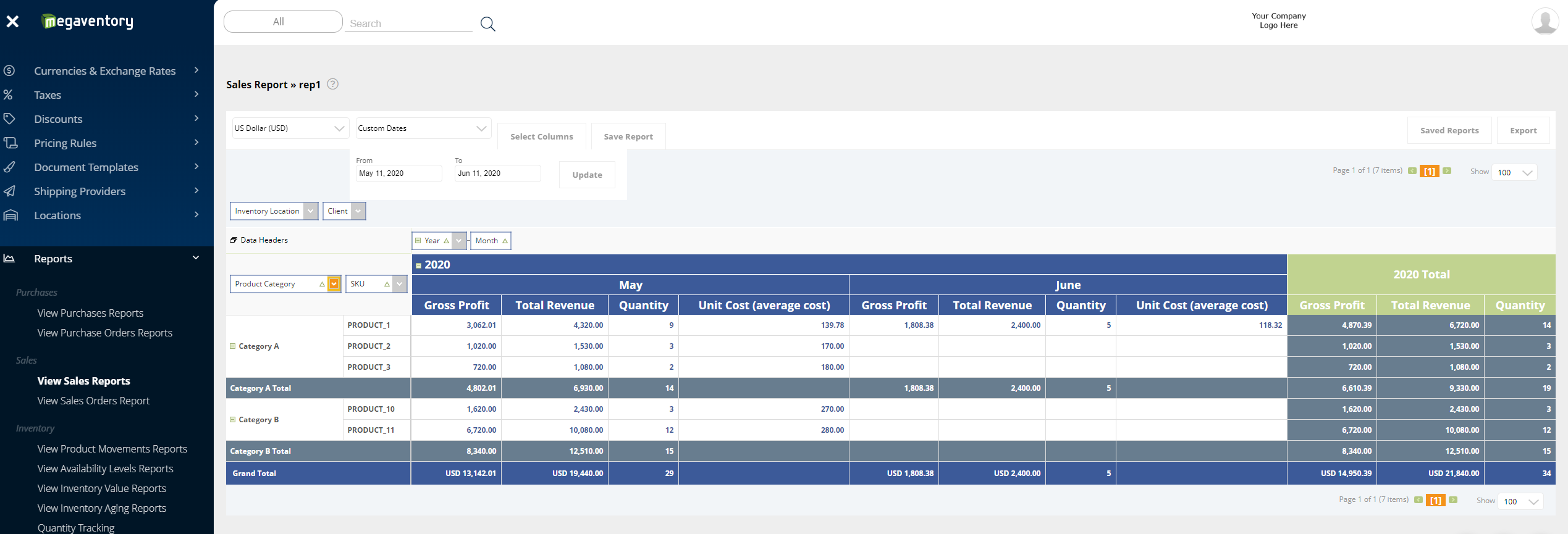Image resolution: width=1568 pixels, height=534 pixels.
Task: Open View Sales Orders Report menu item
Action: point(93,401)
